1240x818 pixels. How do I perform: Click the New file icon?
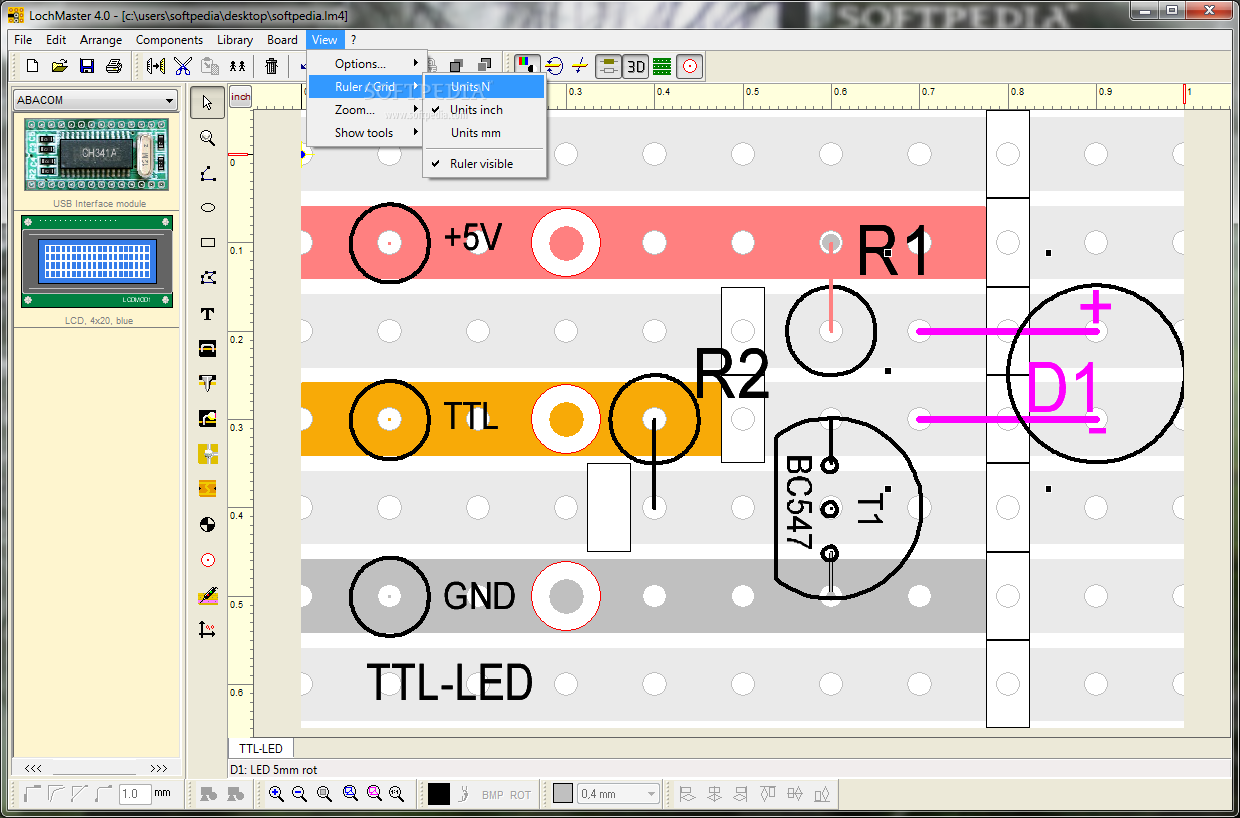coord(32,66)
